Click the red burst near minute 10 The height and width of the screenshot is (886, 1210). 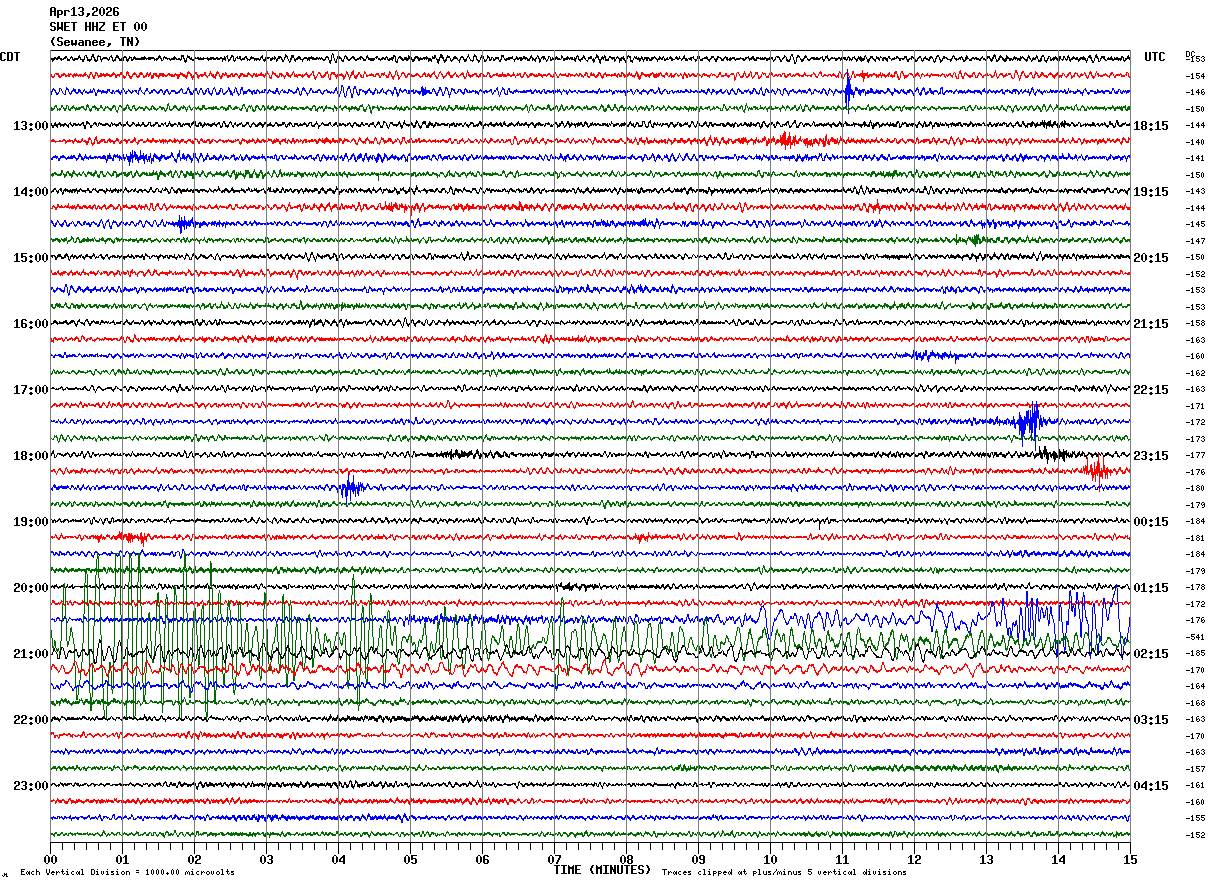tap(786, 141)
